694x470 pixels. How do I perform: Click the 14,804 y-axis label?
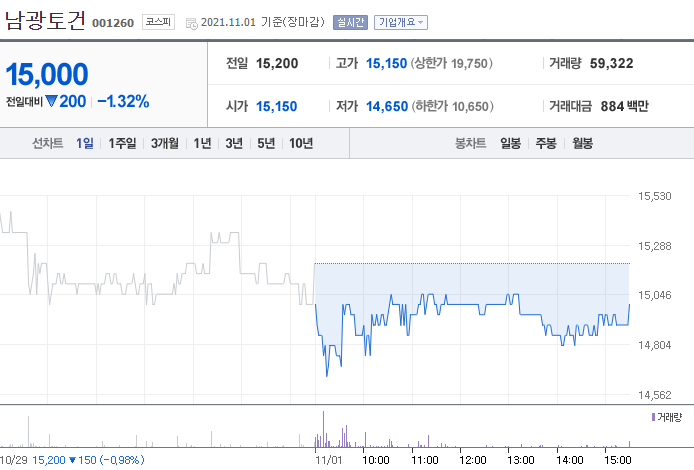click(655, 345)
